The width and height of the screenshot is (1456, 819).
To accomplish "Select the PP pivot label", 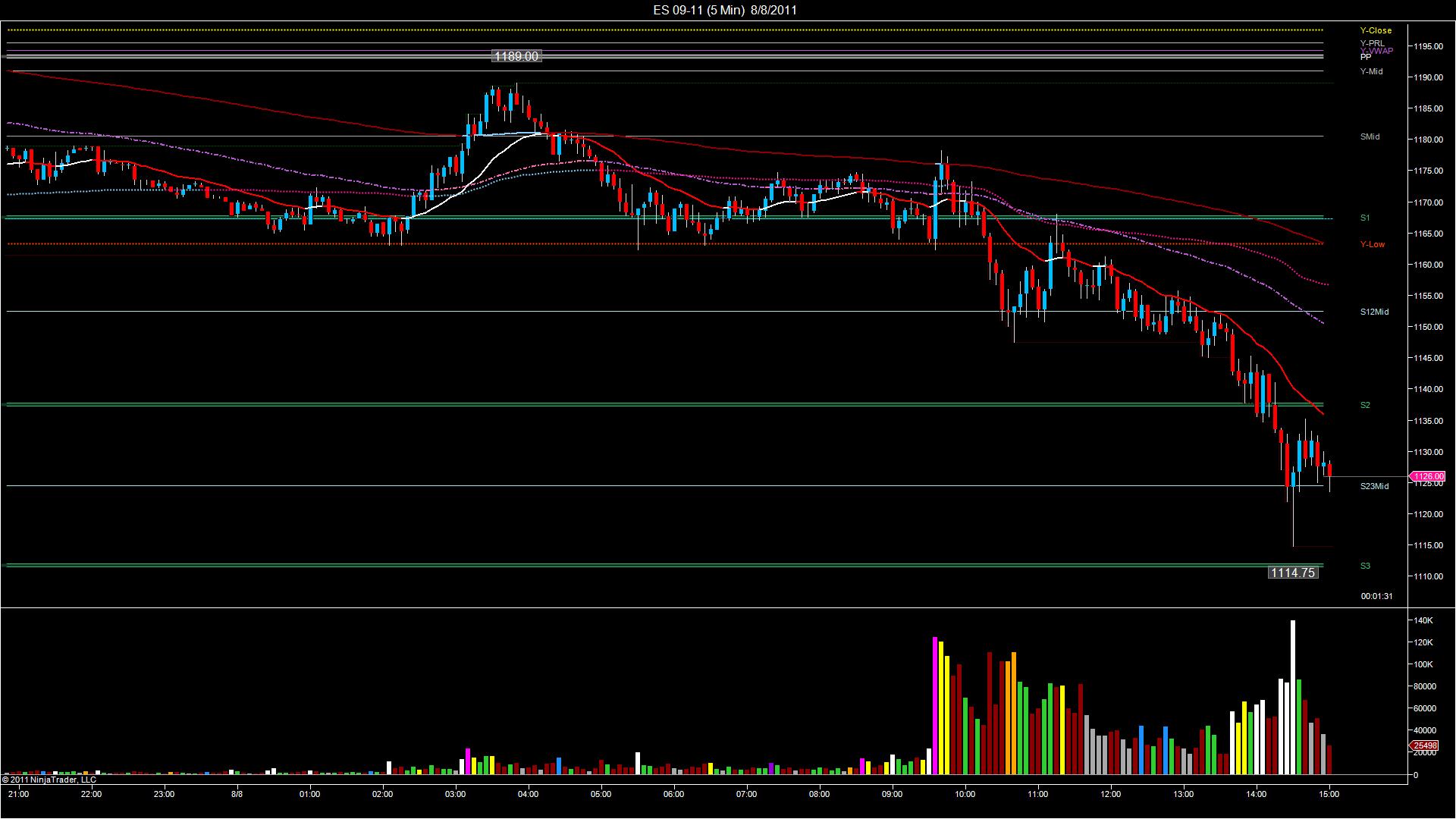I will (1366, 57).
